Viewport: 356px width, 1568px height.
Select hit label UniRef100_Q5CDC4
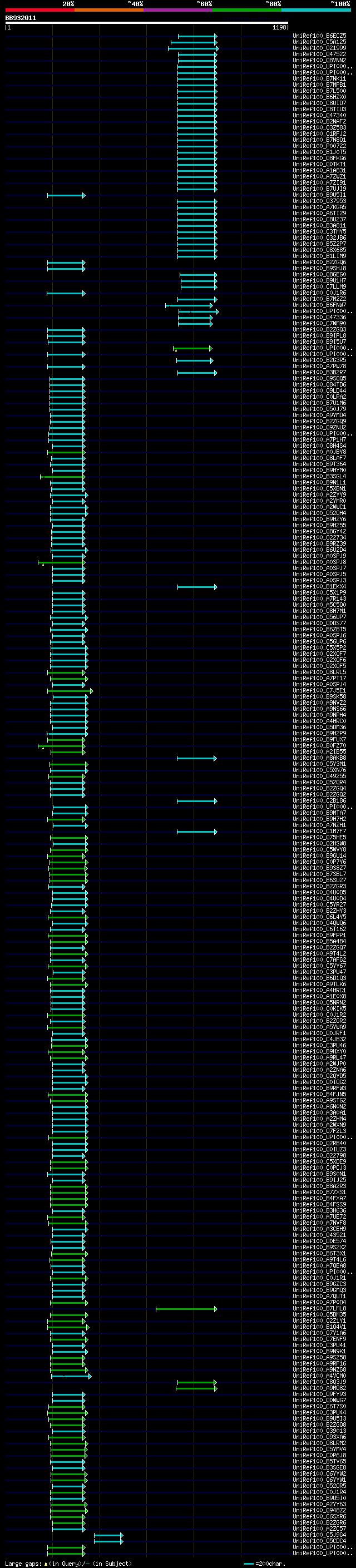[x=319, y=1541]
